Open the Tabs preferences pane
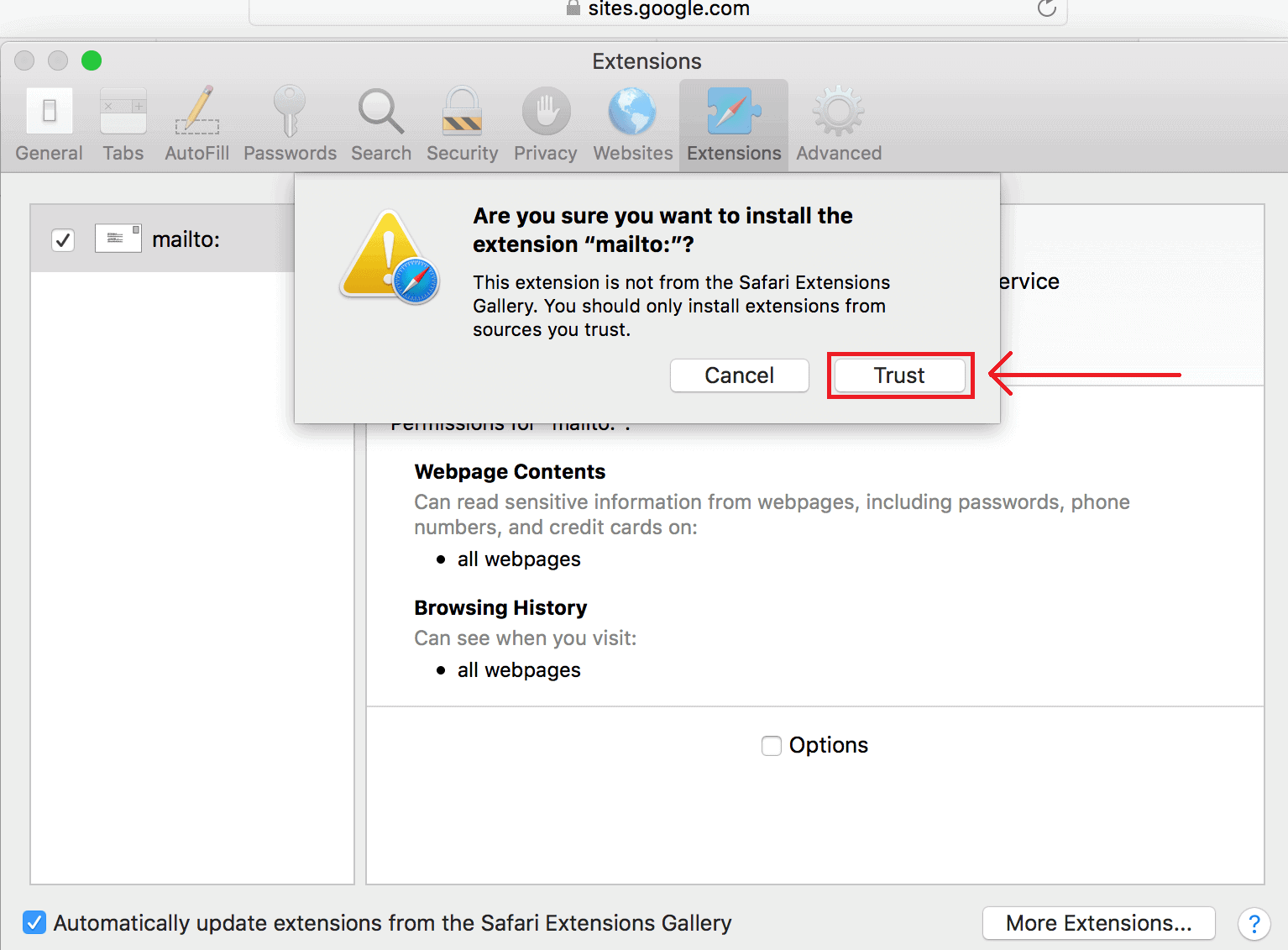 point(123,124)
